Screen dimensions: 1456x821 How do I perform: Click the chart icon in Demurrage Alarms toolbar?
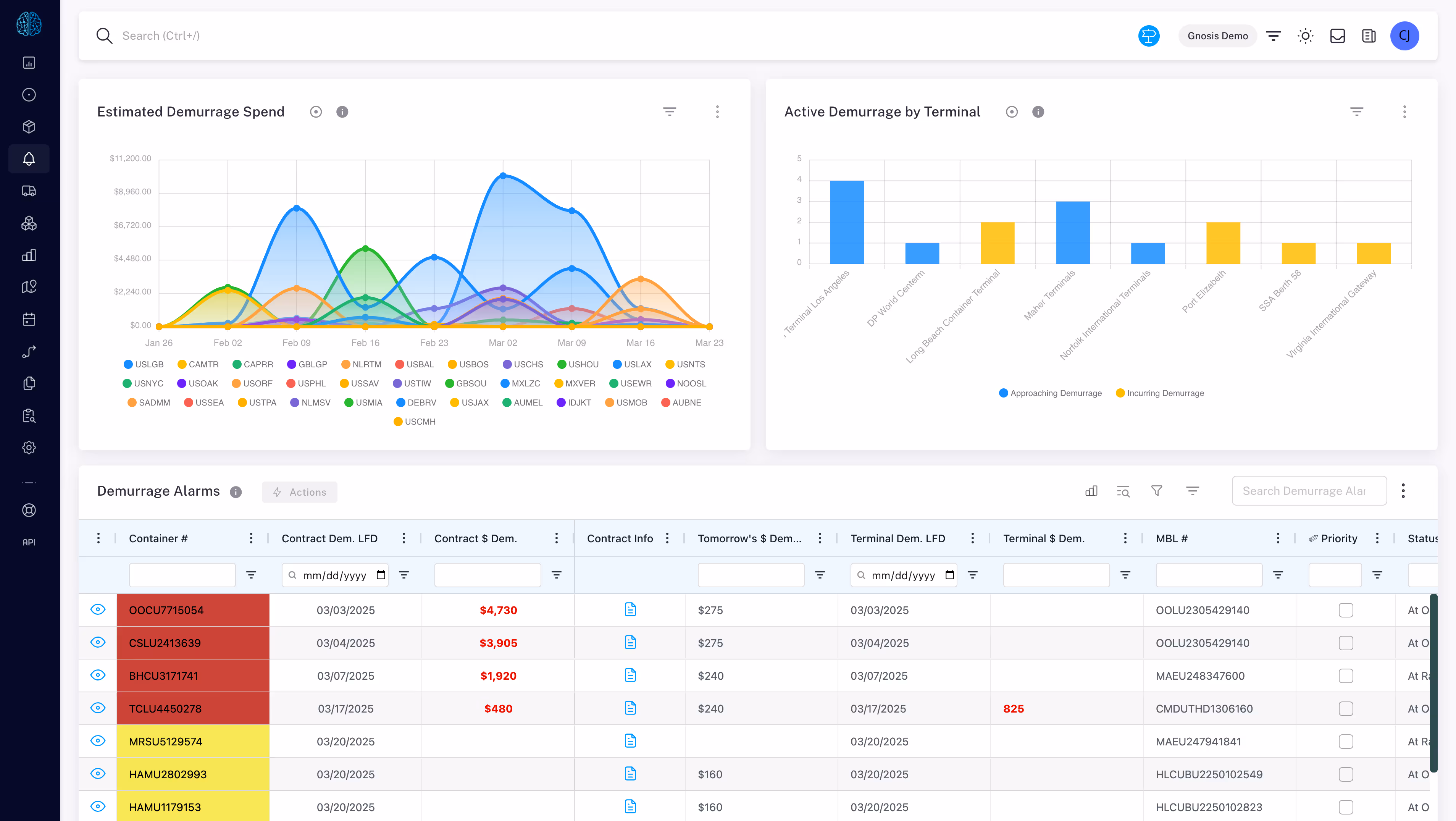(1091, 491)
